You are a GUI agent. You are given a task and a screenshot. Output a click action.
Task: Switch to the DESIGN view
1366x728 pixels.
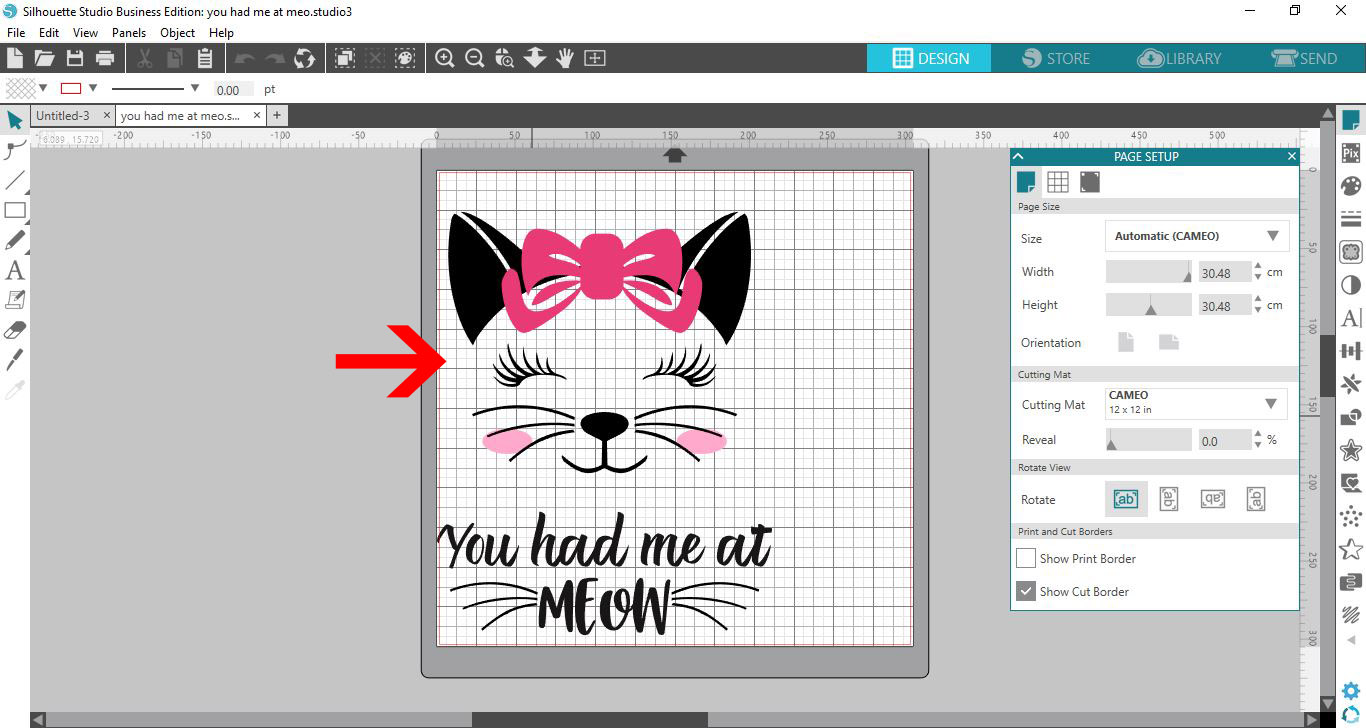coord(929,58)
